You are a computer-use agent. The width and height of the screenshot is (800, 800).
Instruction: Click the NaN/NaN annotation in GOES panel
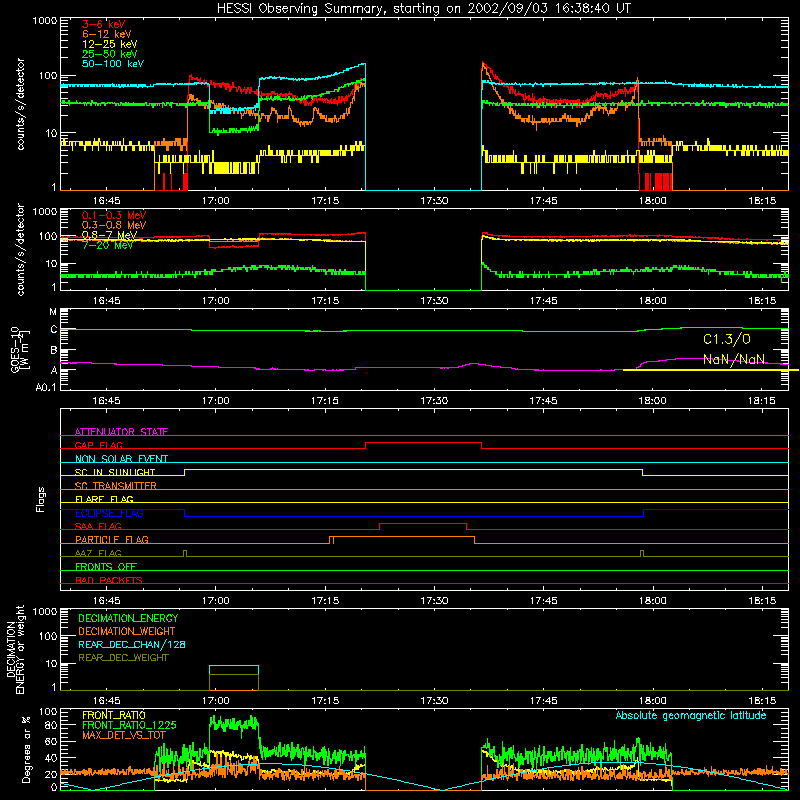point(734,359)
